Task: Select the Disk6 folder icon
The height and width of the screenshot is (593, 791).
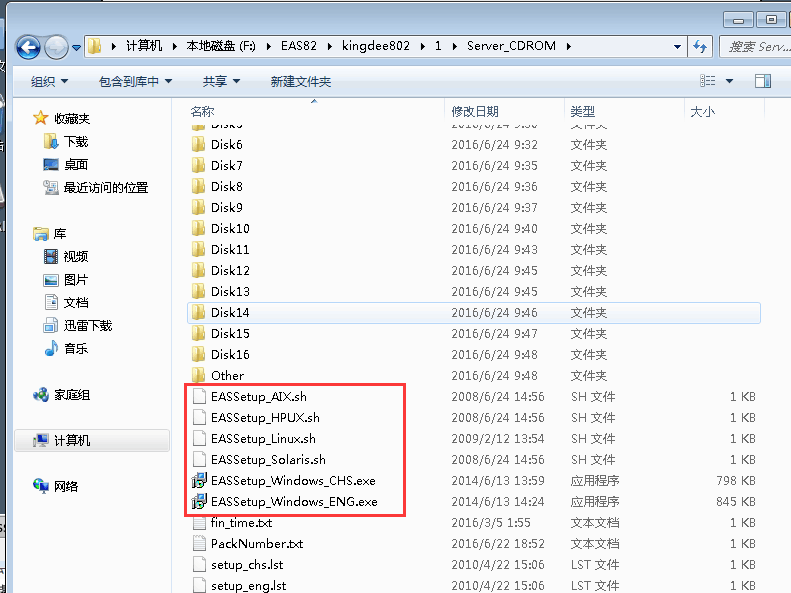Action: (199, 145)
